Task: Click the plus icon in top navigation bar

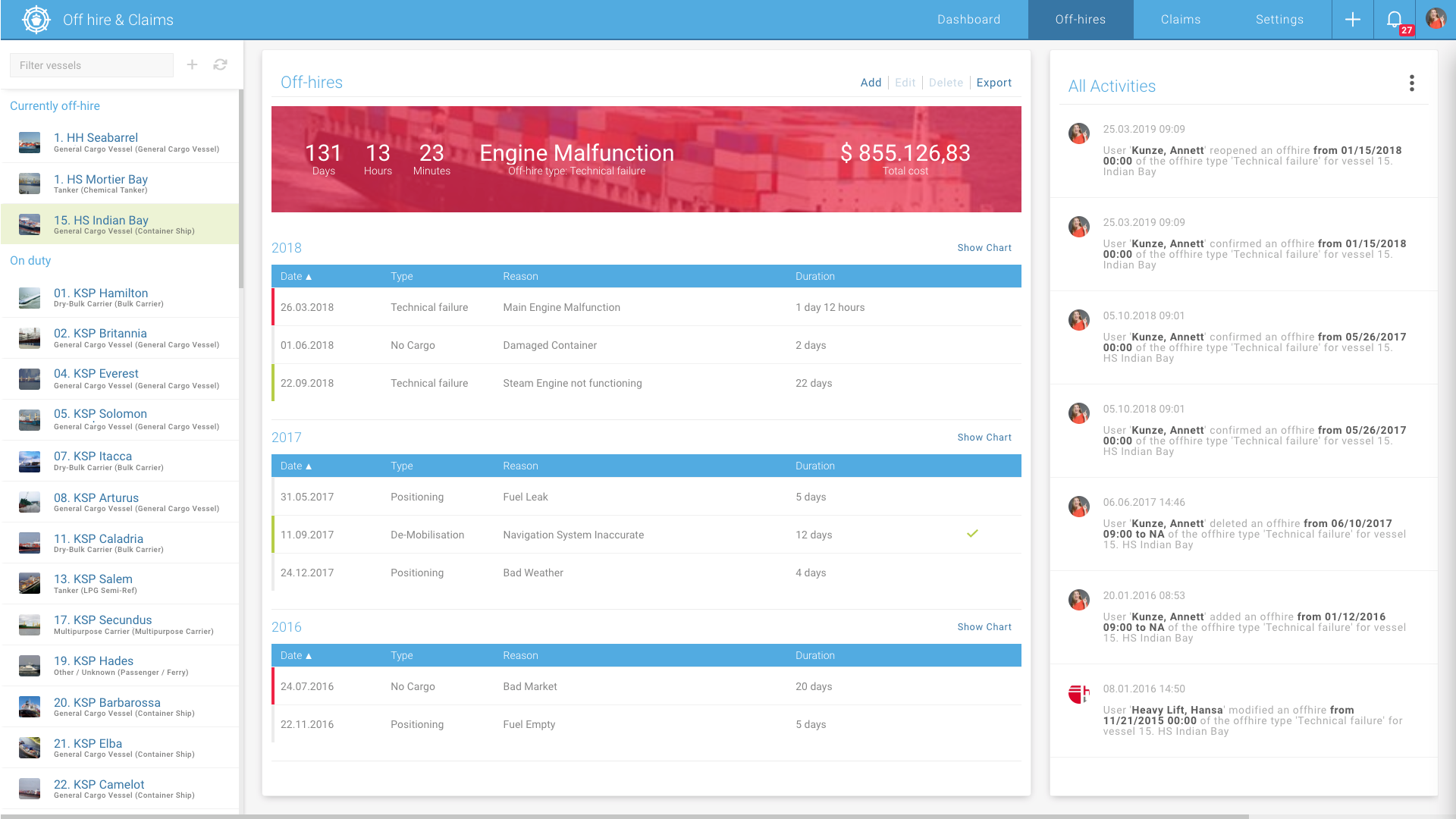Action: pyautogui.click(x=1352, y=20)
